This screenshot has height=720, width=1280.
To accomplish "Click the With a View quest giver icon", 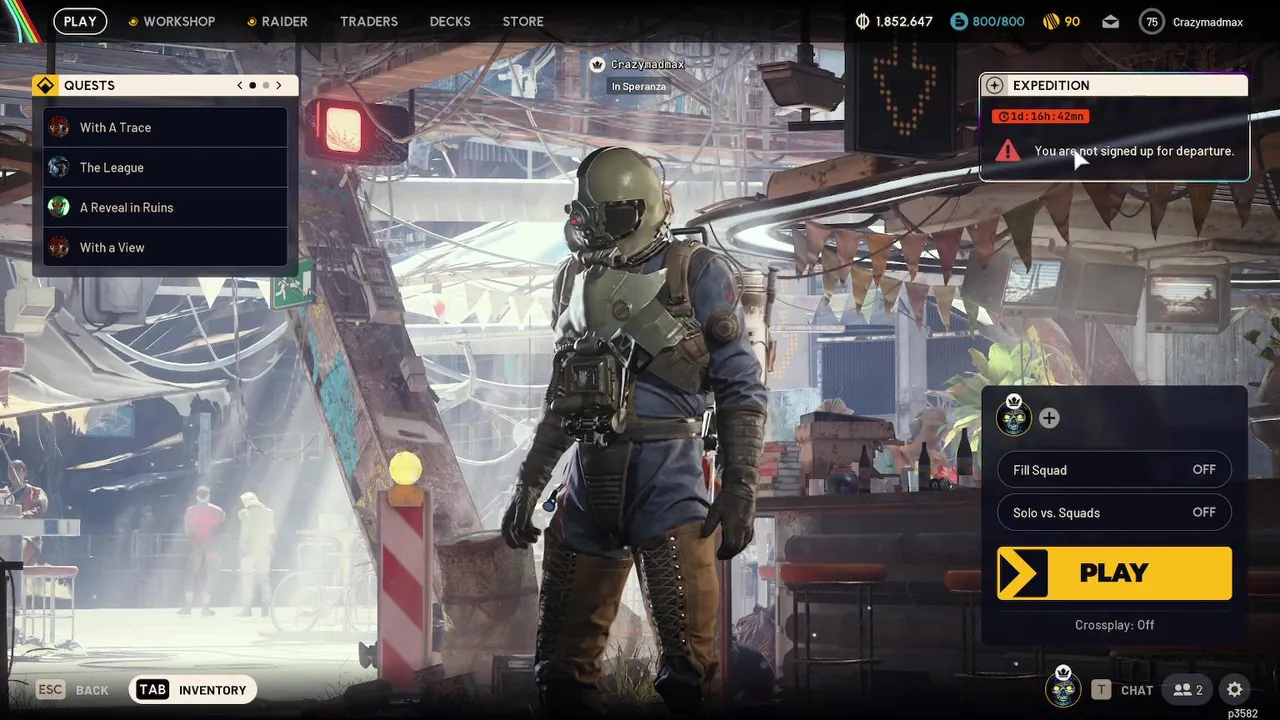I will tap(59, 247).
